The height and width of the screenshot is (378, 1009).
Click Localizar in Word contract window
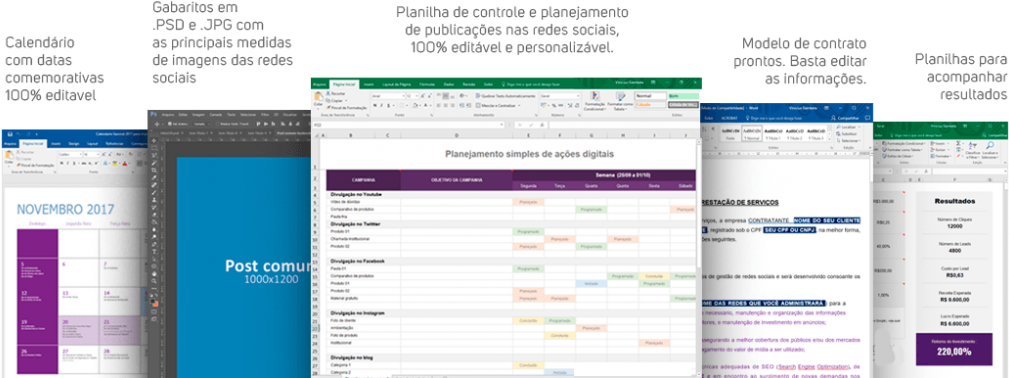click(848, 127)
